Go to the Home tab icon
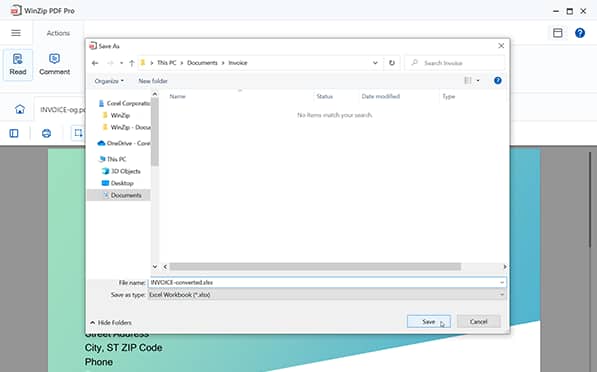 coord(20,109)
